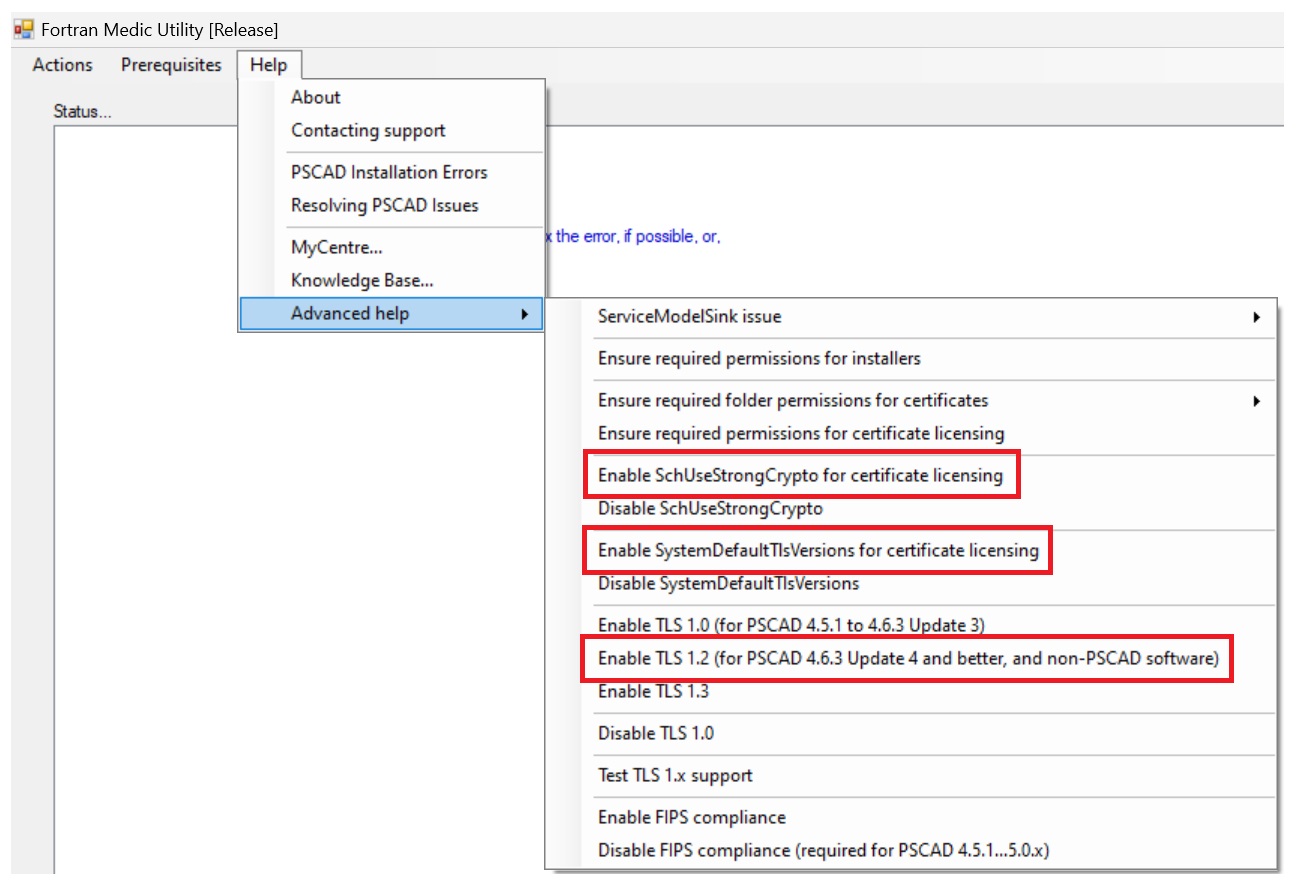The image size is (1306, 890).
Task: Expand folder permissions for certificates submenu
Action: (1255, 401)
